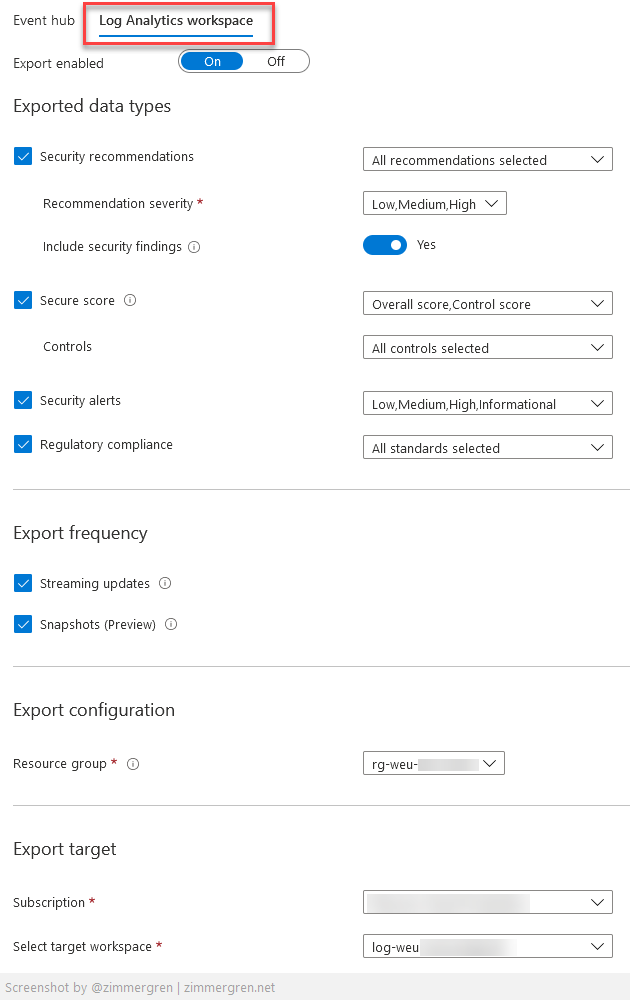Disable the Snapshots (Preview) checkbox
Image resolution: width=630 pixels, height=1000 pixels.
22,624
